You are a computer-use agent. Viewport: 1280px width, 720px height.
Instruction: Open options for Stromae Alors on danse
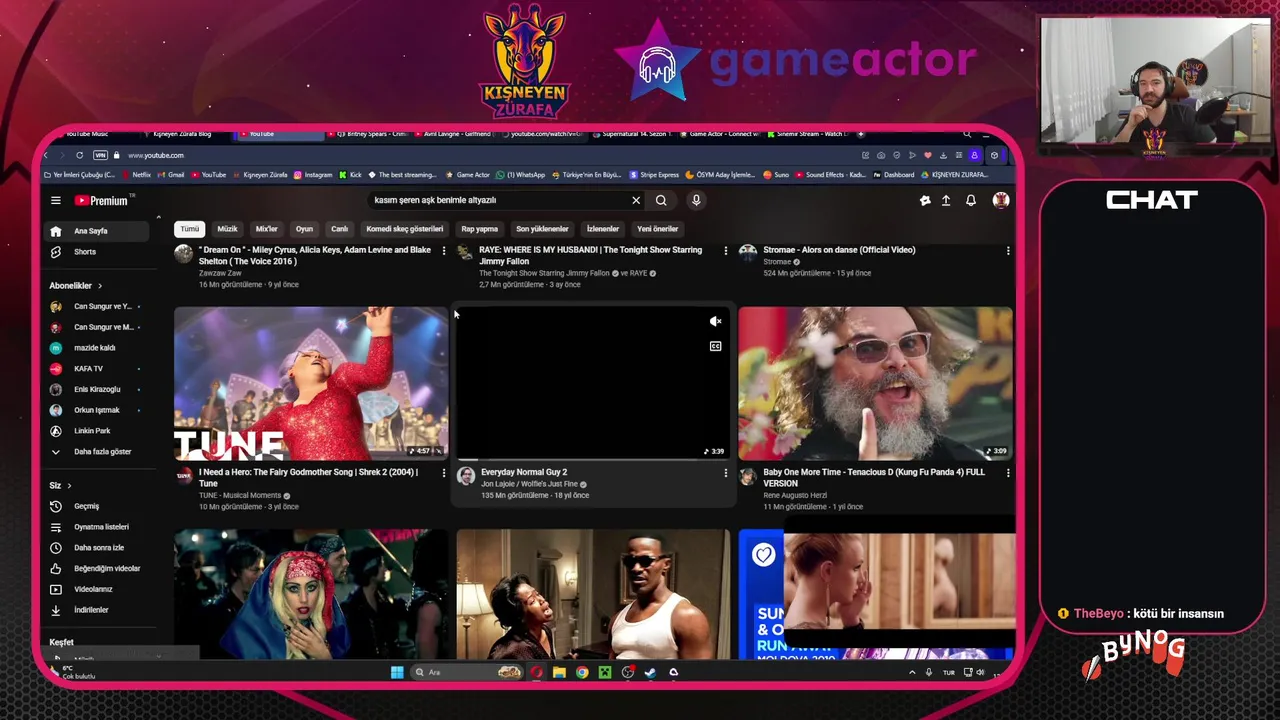click(x=1008, y=251)
